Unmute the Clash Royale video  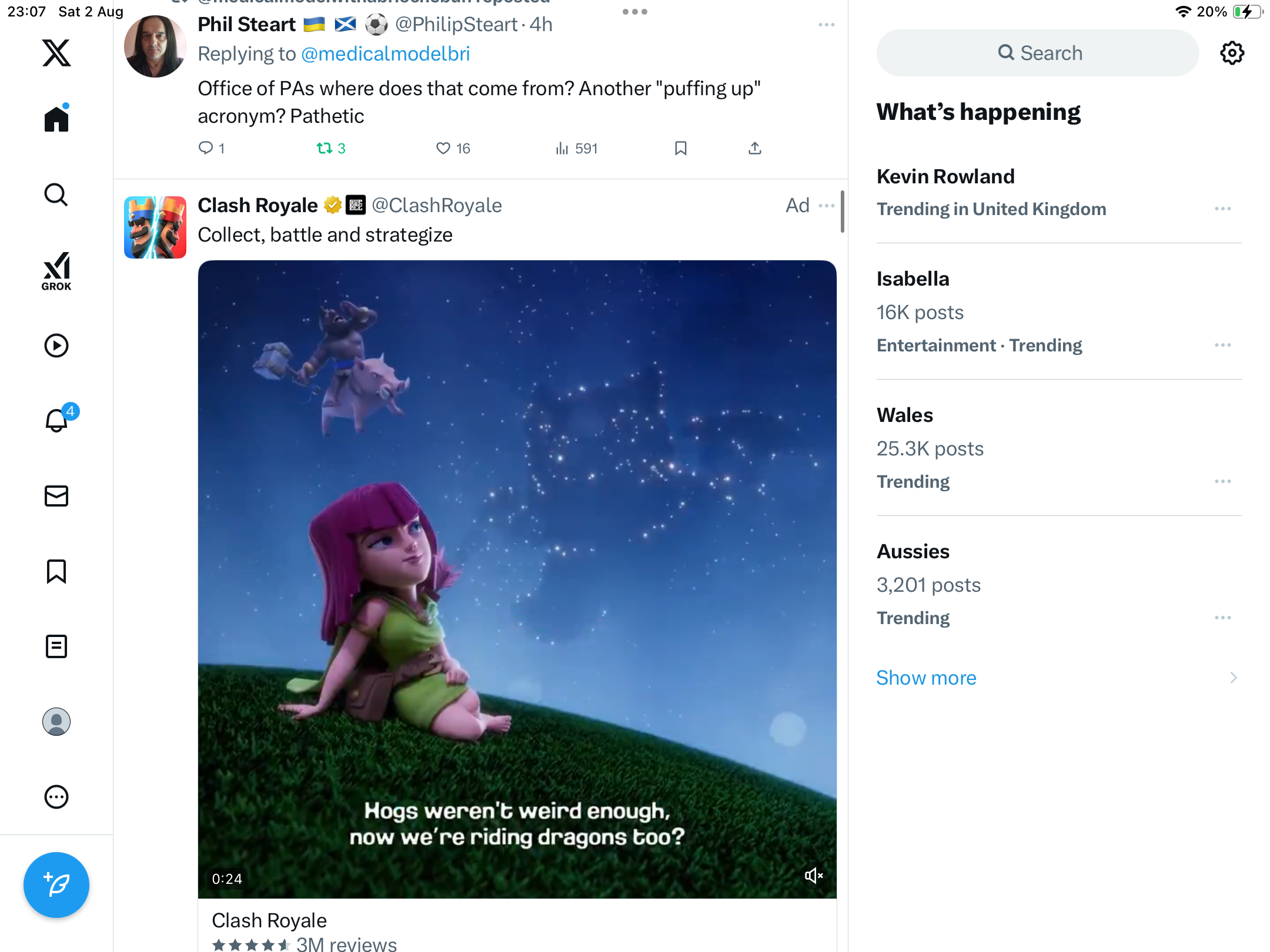point(814,876)
